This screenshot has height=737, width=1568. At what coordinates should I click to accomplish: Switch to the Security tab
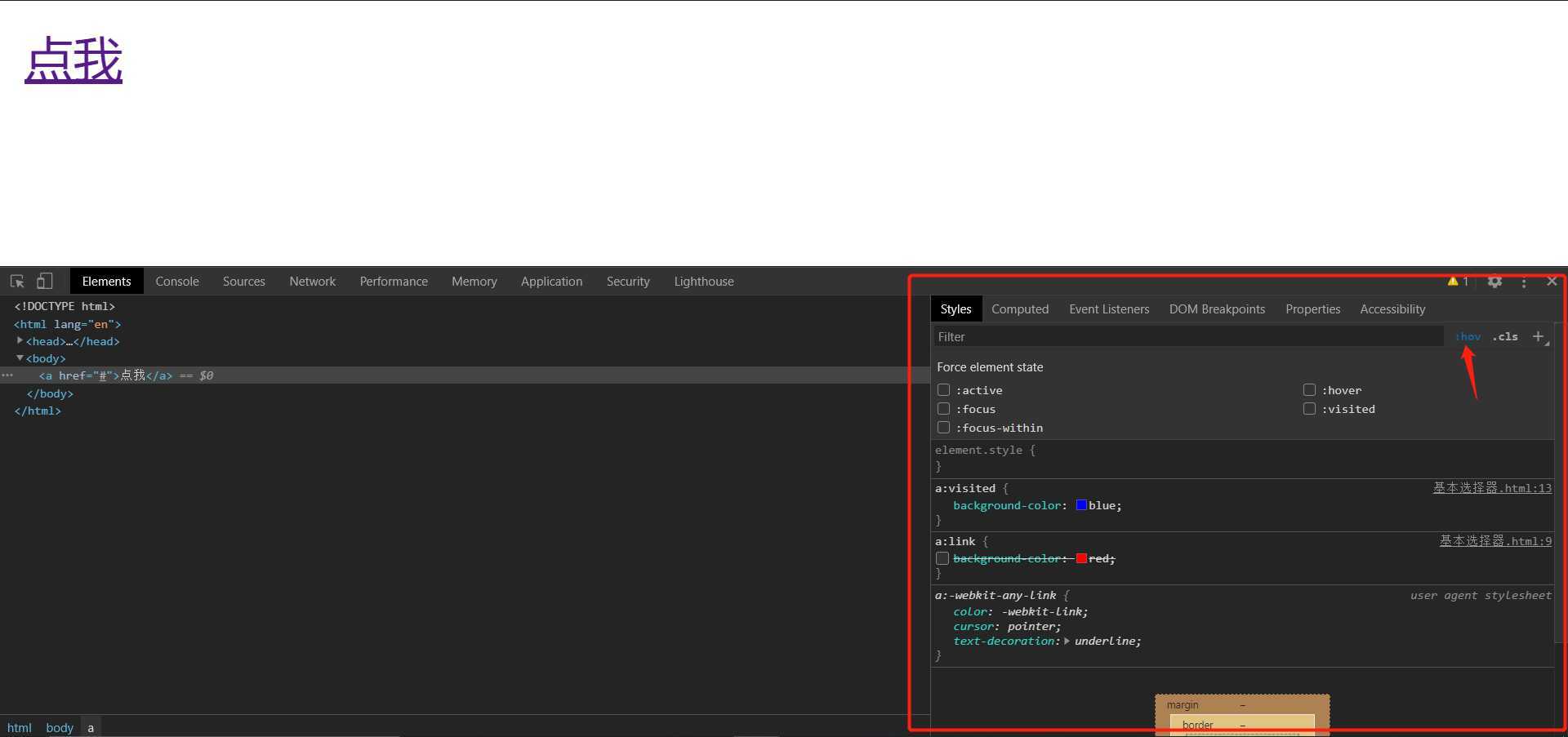tap(628, 281)
